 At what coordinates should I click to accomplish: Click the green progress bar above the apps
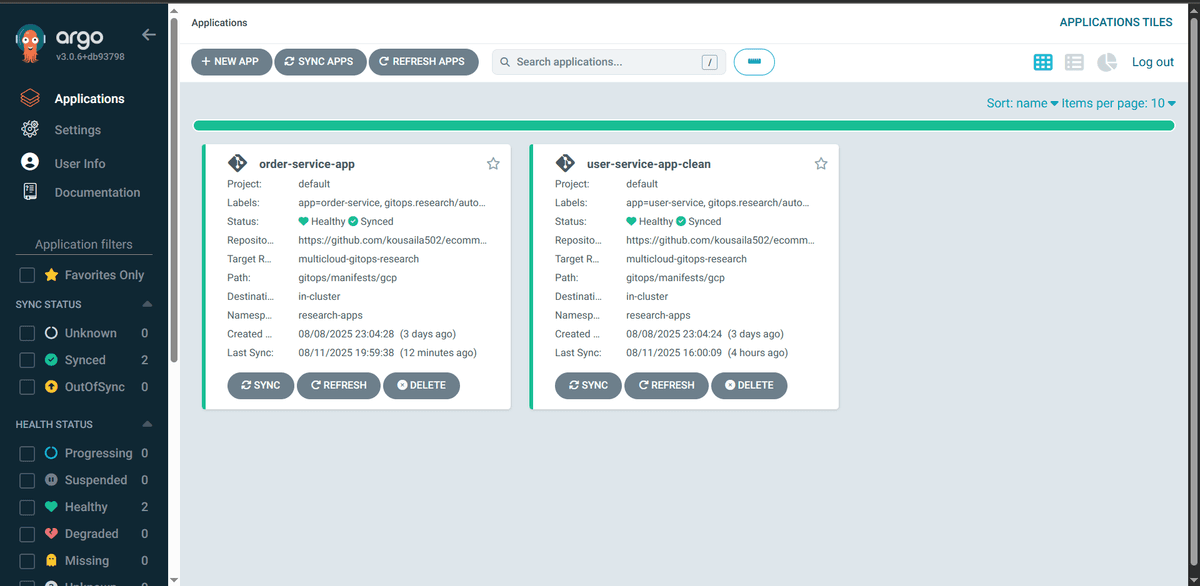click(683, 125)
